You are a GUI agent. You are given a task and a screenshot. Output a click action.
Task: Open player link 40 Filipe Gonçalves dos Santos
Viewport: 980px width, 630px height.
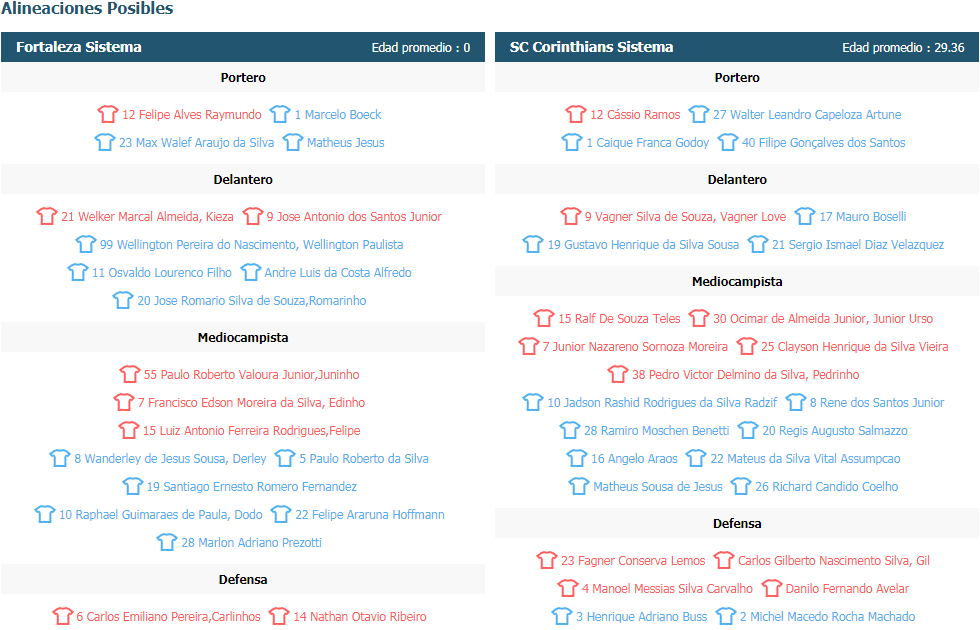coord(823,142)
